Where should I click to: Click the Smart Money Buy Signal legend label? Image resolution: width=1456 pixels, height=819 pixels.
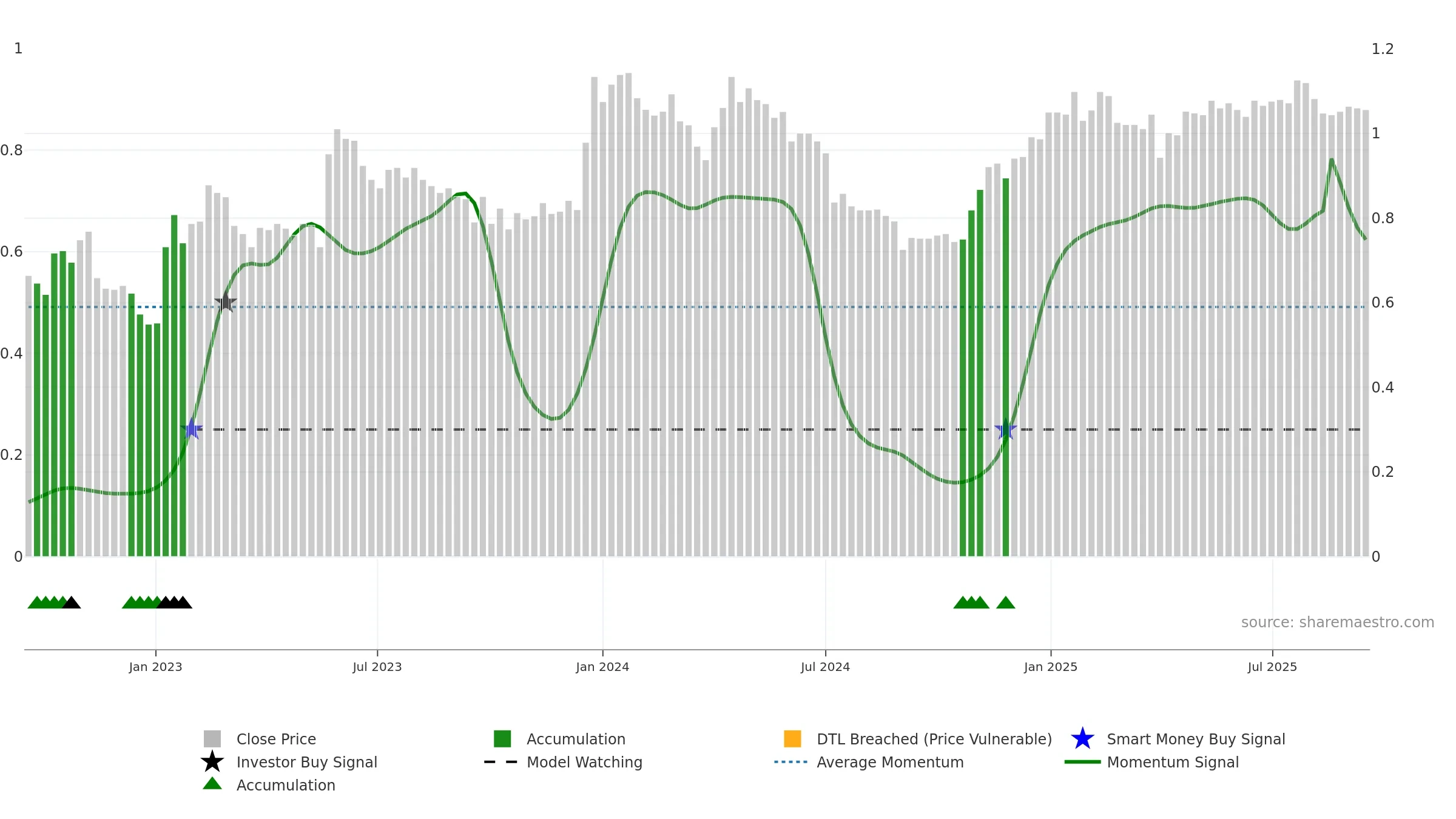1196,739
